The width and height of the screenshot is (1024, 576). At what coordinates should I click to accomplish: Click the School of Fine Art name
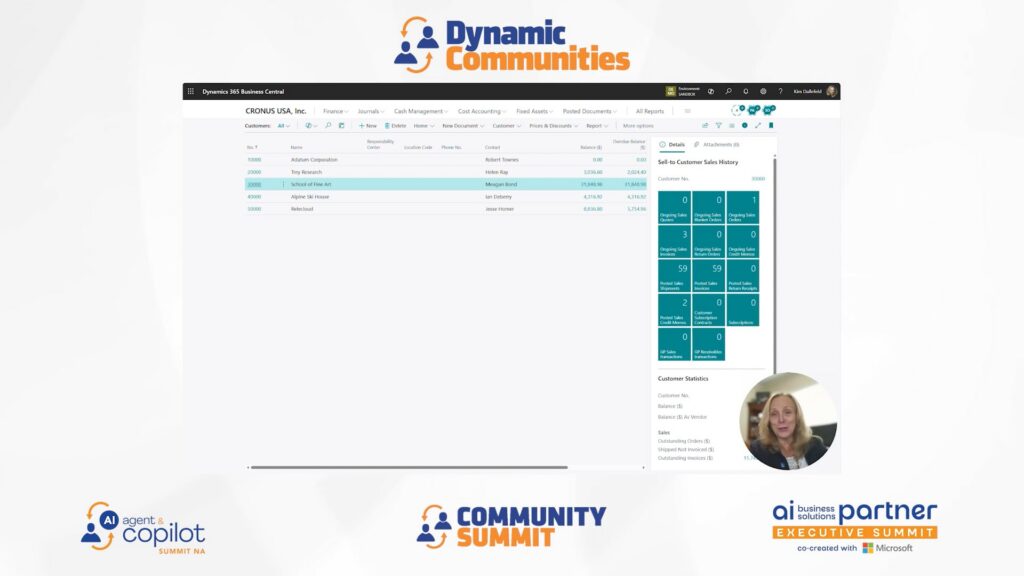coord(311,184)
